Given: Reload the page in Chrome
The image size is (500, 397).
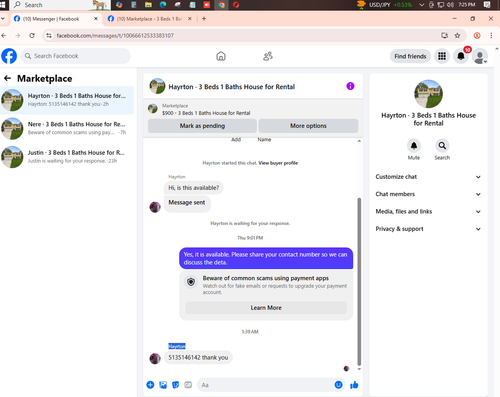Looking at the screenshot, I should pos(32,35).
